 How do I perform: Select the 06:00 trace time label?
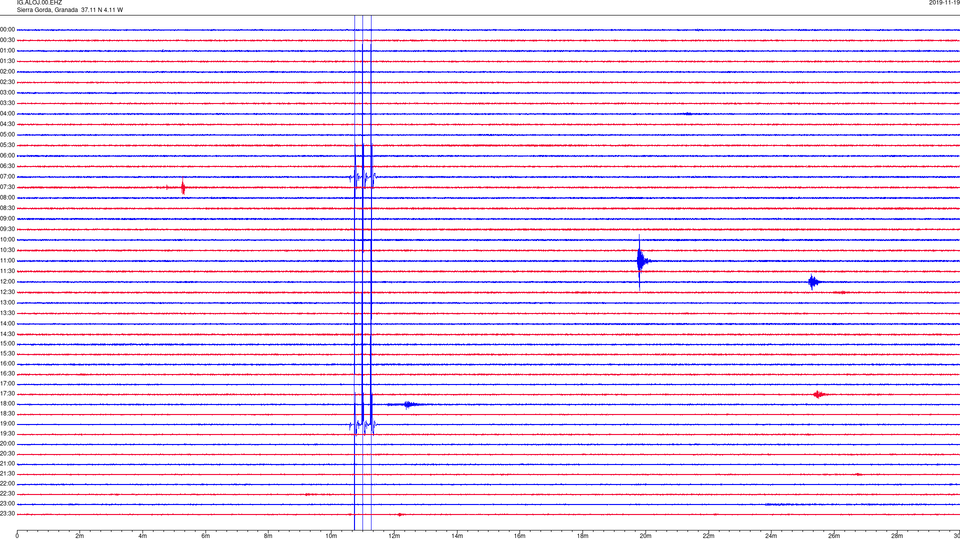[7, 156]
